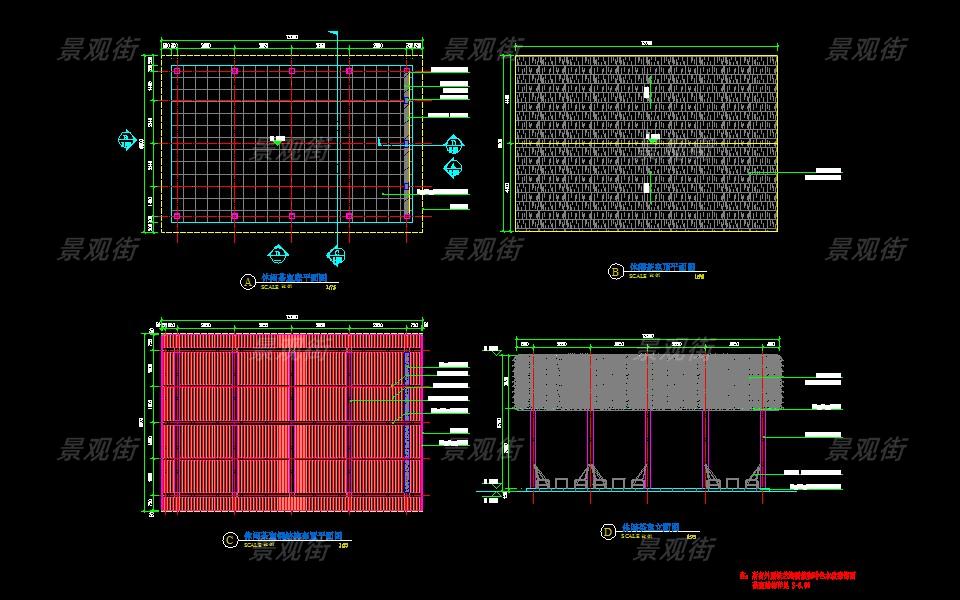Image resolution: width=960 pixels, height=600 pixels.
Task: Select the bottom-right magenta column in plan A
Action: [406, 216]
